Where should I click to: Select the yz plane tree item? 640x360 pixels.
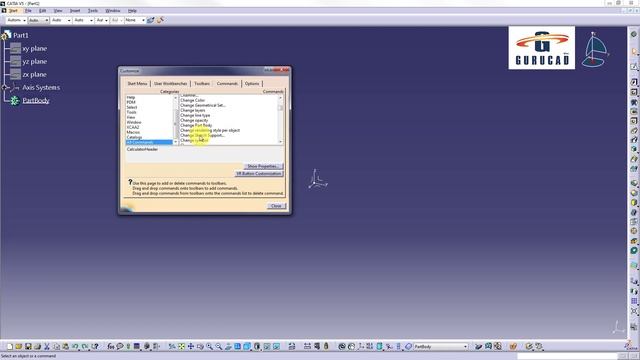pos(35,61)
